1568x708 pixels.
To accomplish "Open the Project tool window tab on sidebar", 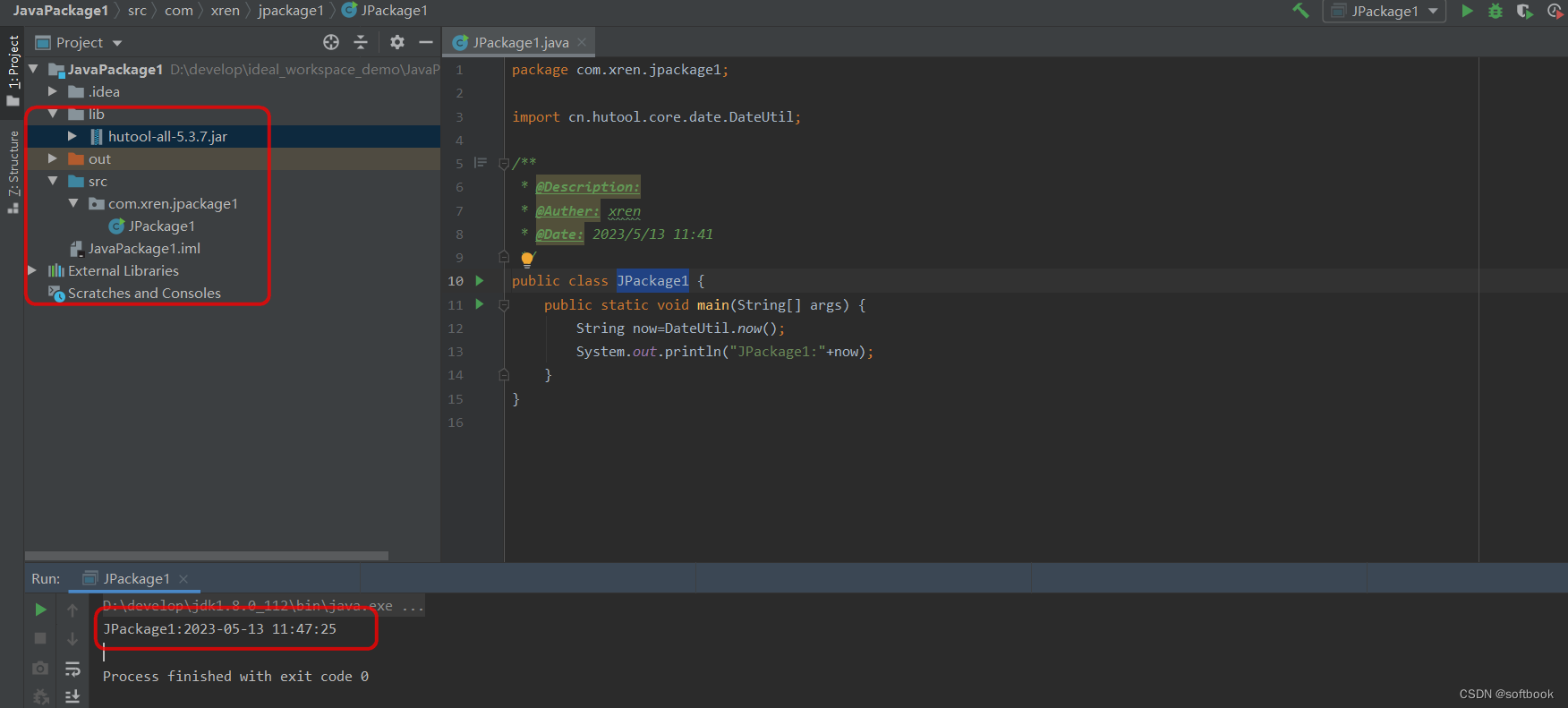I will coord(13,70).
